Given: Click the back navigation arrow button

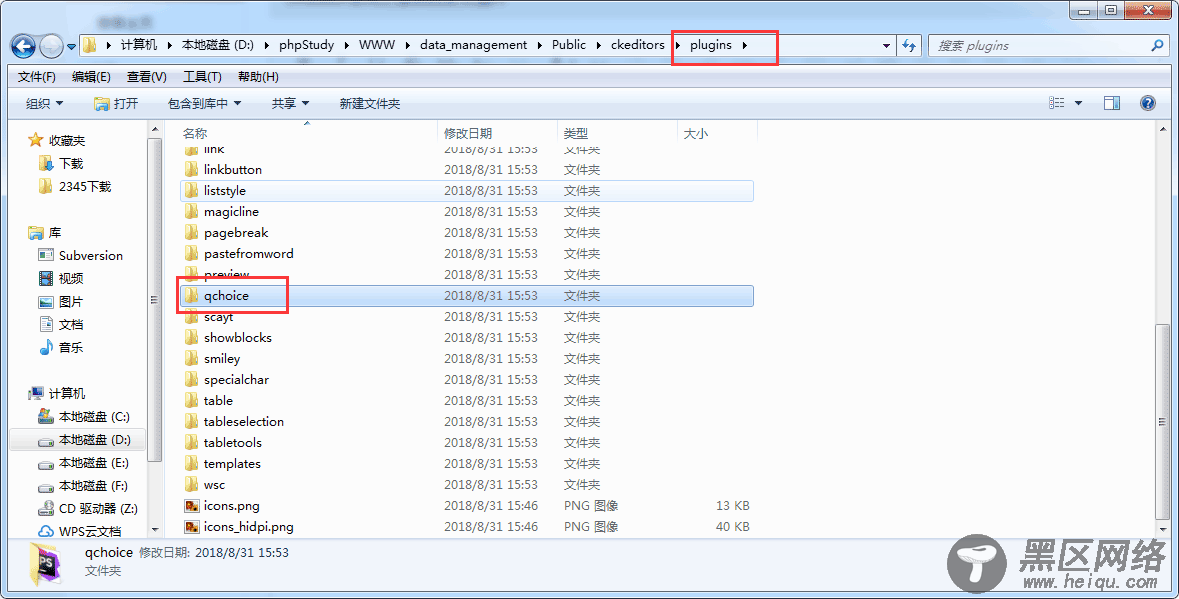Looking at the screenshot, I should point(24,46).
